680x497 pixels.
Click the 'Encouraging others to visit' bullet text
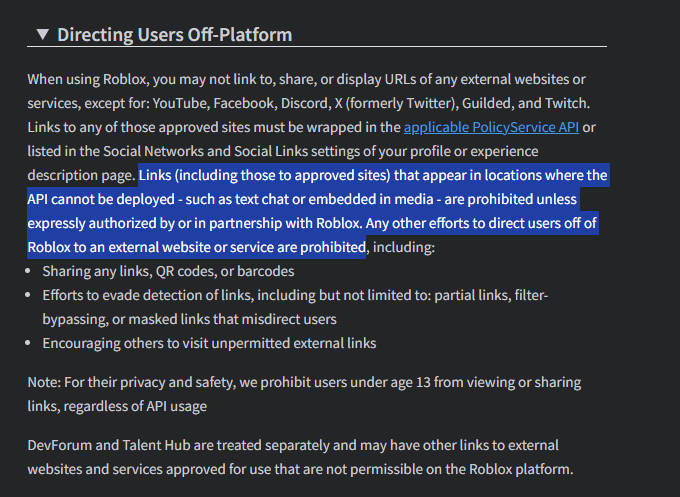pyautogui.click(x=209, y=343)
